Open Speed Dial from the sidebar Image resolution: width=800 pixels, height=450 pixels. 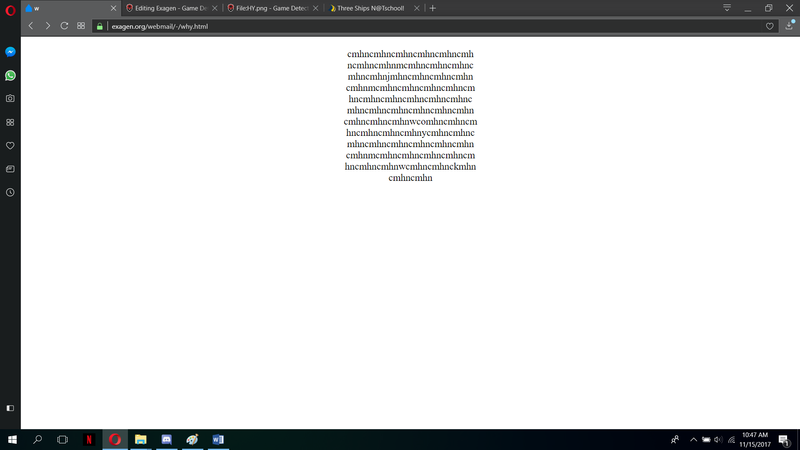click(10, 122)
